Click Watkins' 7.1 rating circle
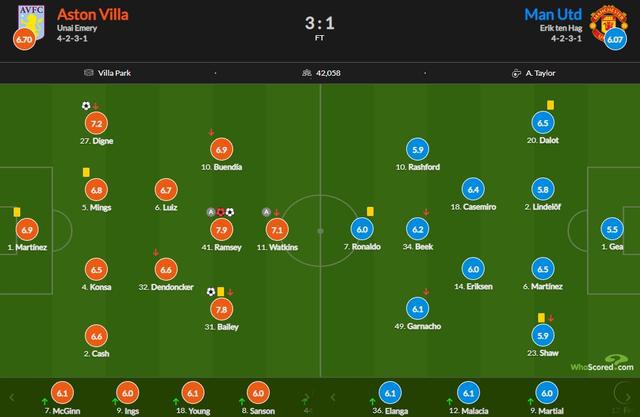This screenshot has height=417, width=640. tap(277, 229)
